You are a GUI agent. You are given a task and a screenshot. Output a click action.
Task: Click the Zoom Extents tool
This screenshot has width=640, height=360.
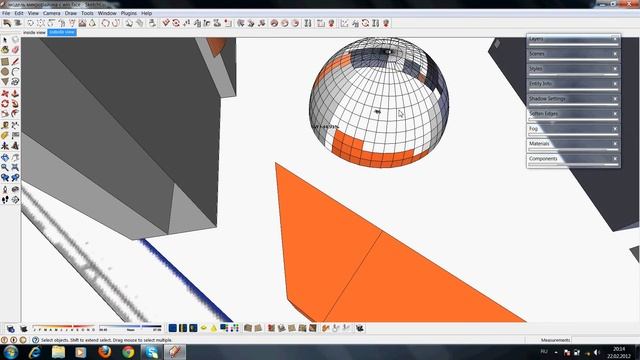(15, 167)
